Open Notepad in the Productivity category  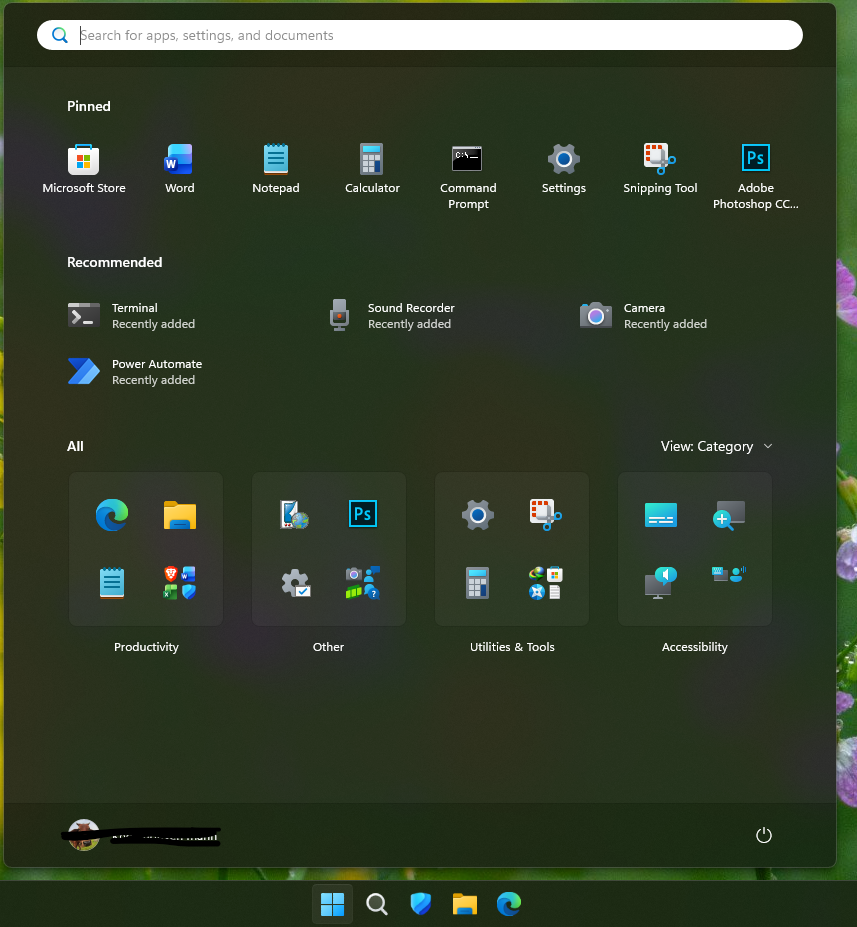point(112,583)
